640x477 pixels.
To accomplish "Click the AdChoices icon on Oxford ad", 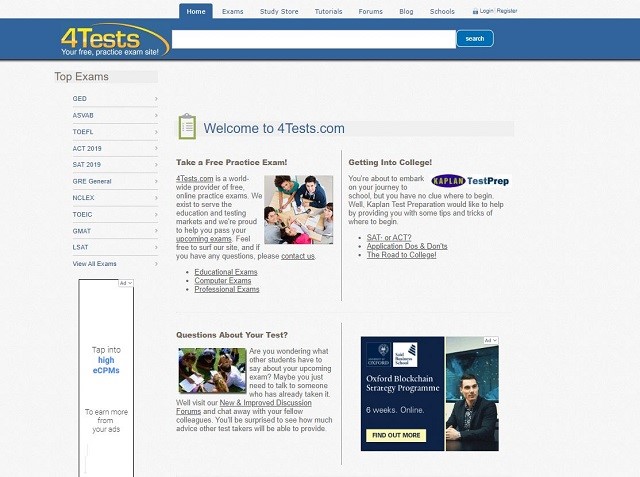I will coord(490,341).
